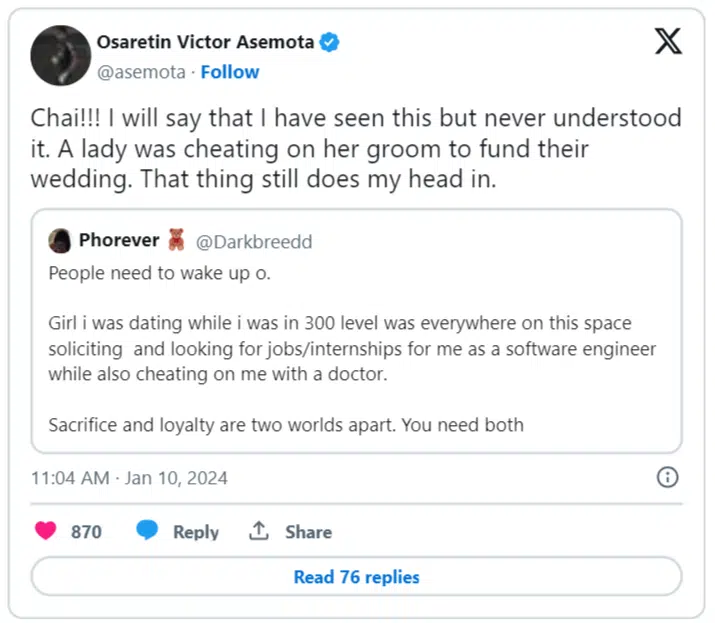The height and width of the screenshot is (623, 715).
Task: Click the share arrow icon
Action: coord(259,531)
